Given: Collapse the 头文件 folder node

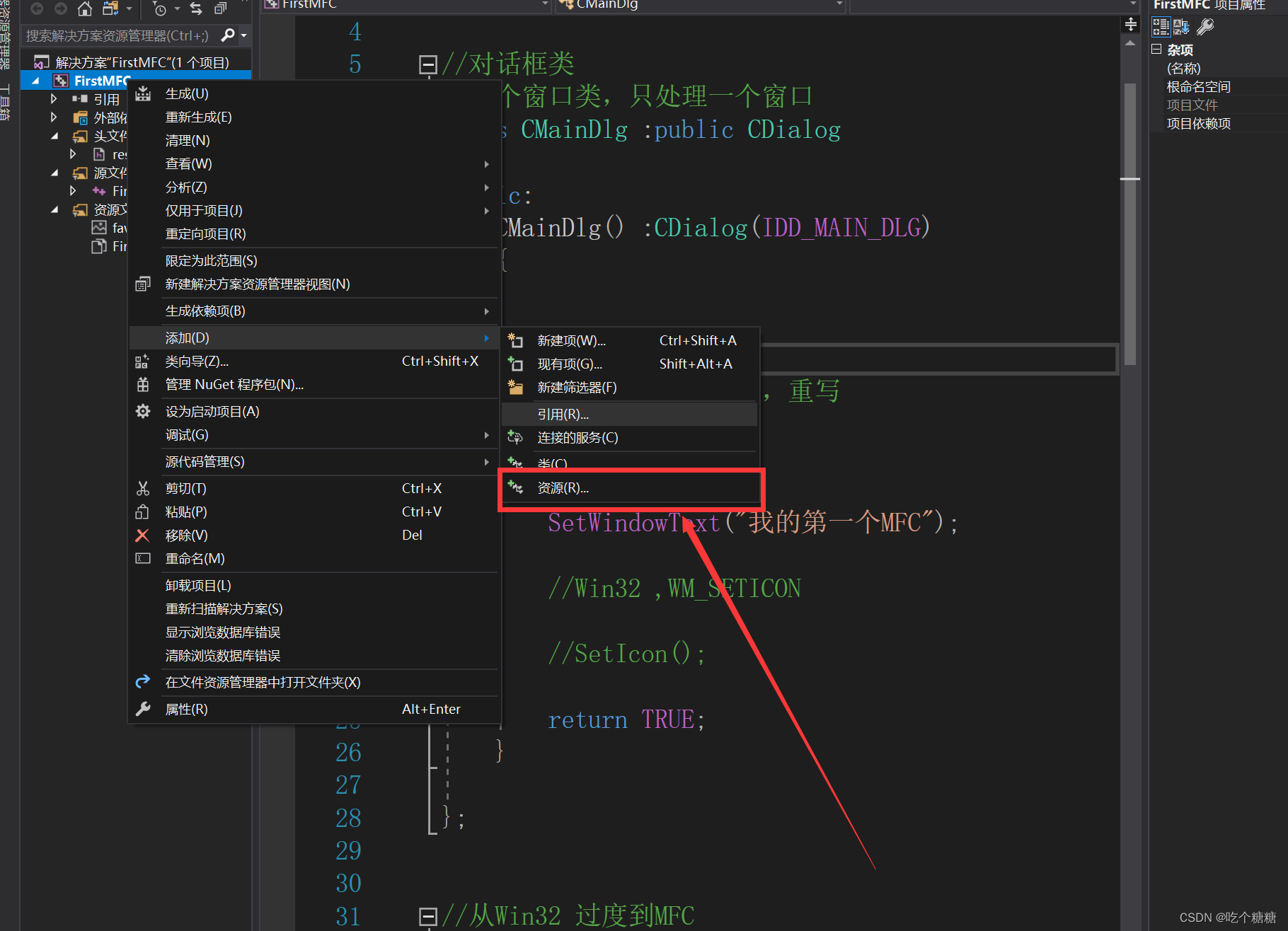Looking at the screenshot, I should click(54, 135).
